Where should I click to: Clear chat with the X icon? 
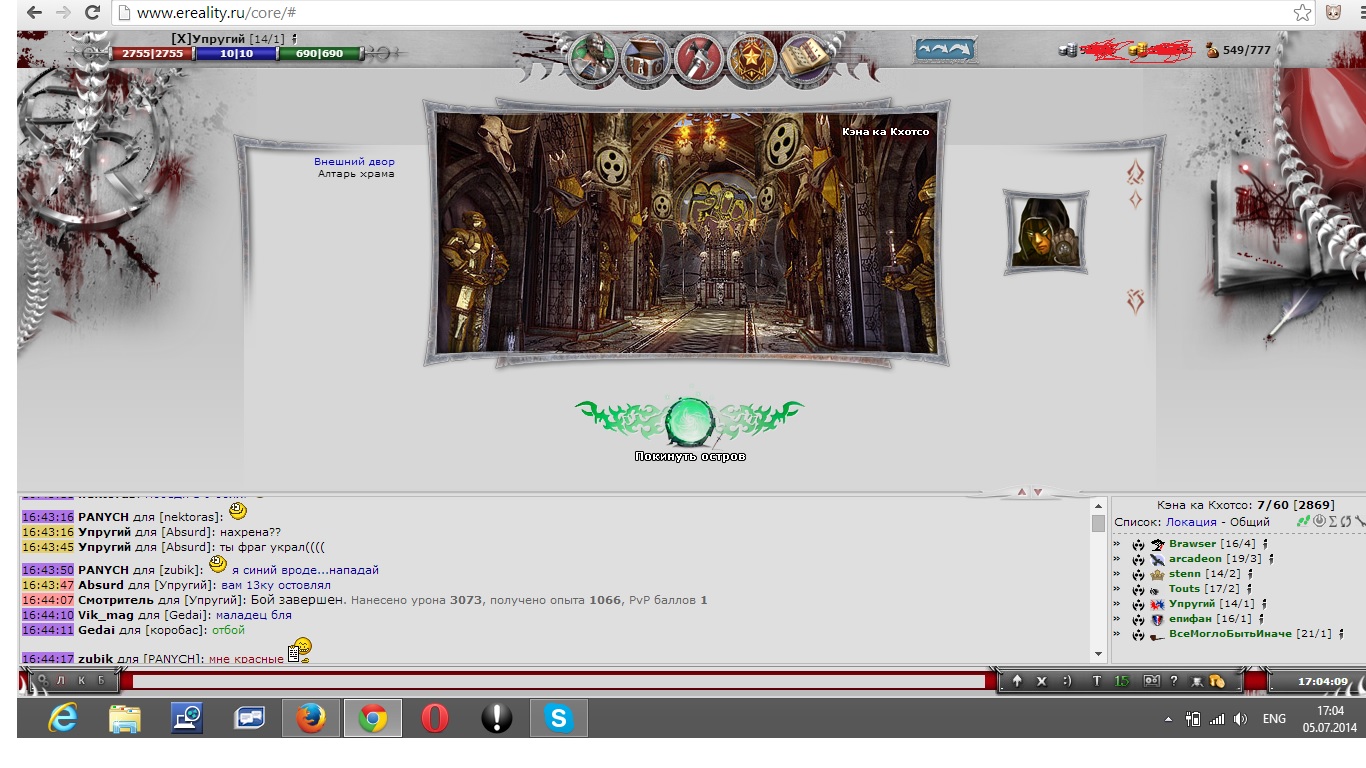1041,681
